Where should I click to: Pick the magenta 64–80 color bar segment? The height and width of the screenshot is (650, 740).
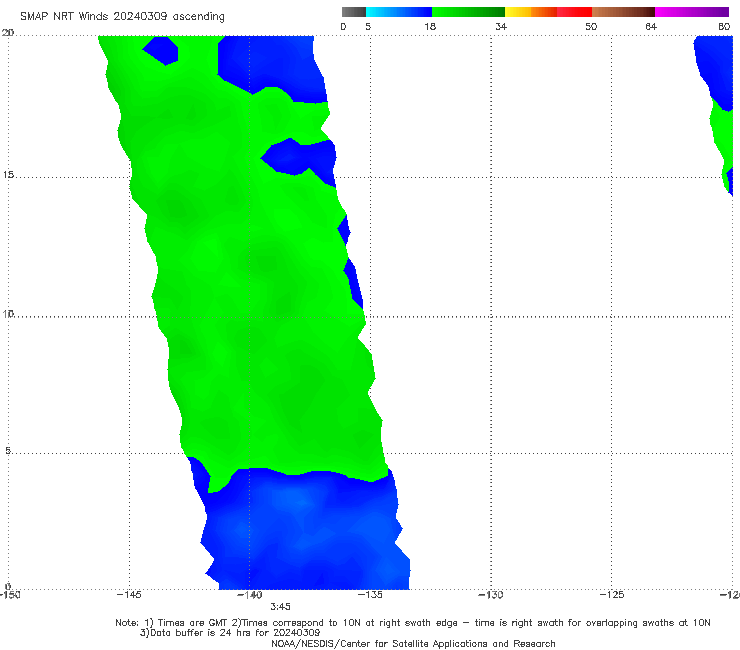pyautogui.click(x=692, y=12)
